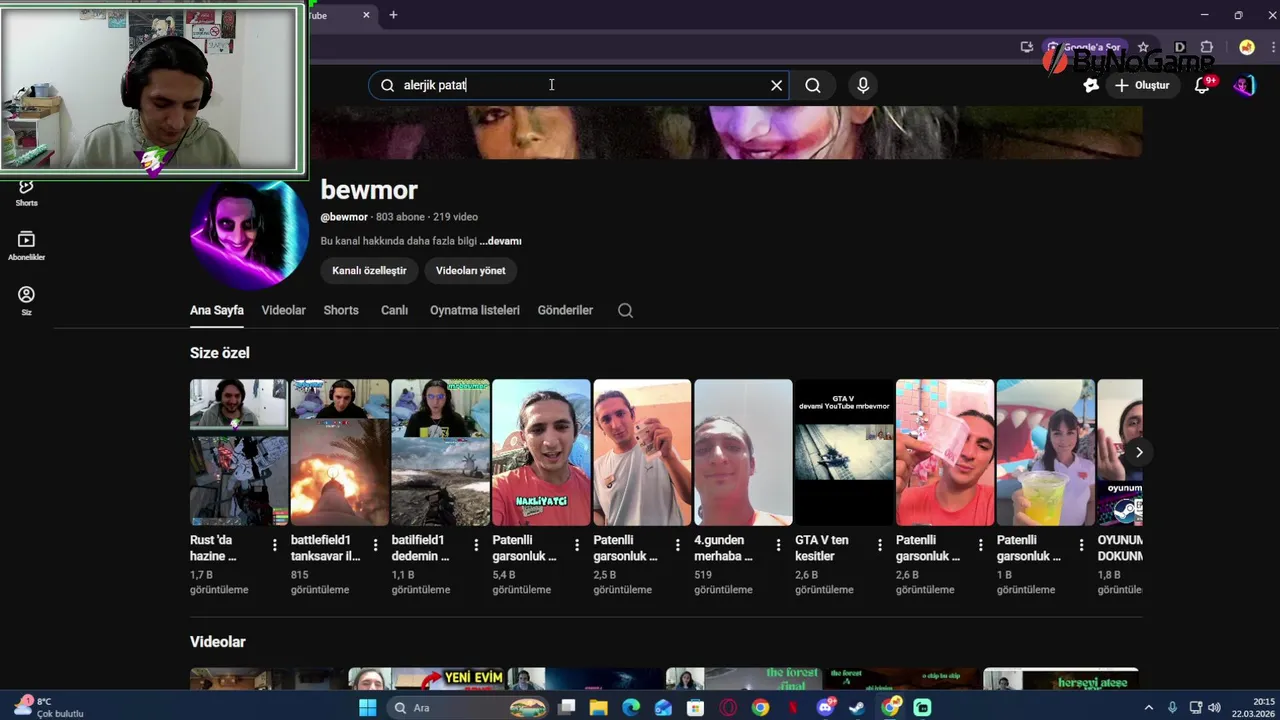
Task: Show hidden system tray icons chevron
Action: [1148, 708]
